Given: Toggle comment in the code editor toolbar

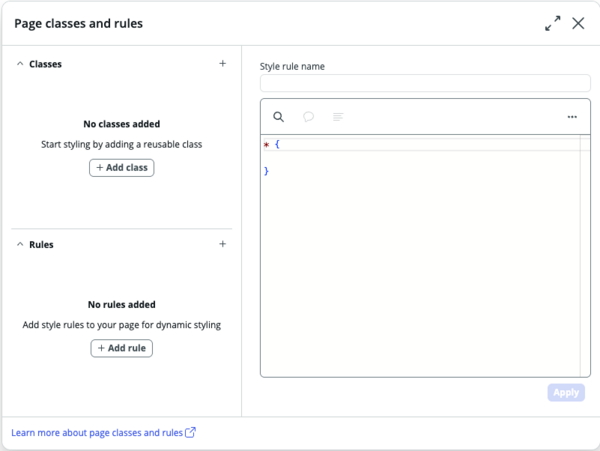Looking at the screenshot, I should click(308, 117).
